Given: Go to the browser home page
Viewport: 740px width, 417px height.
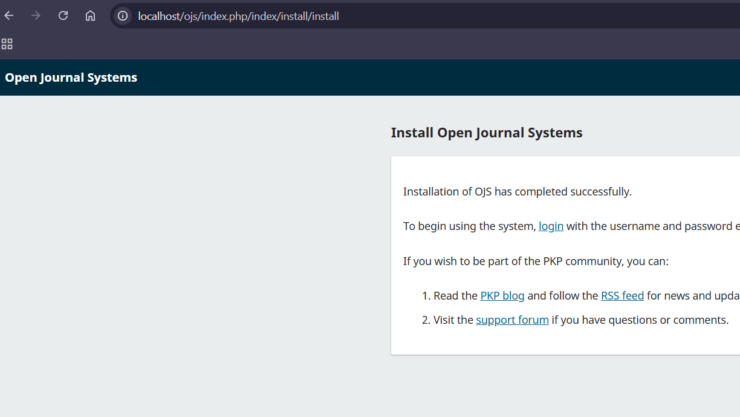Looking at the screenshot, I should [x=90, y=16].
